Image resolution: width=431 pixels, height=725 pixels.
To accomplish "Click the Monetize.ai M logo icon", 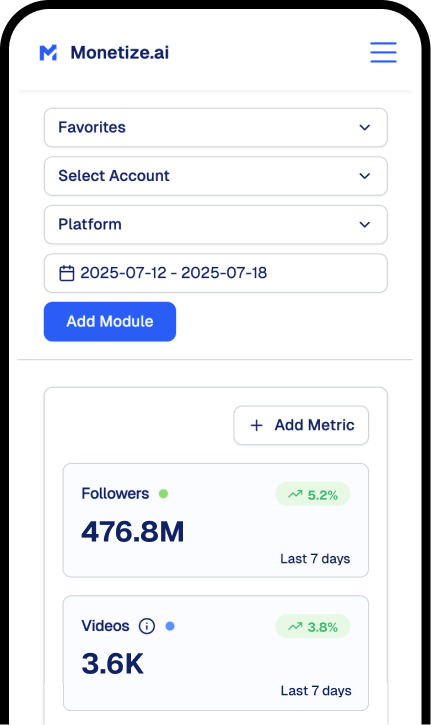I will 48,53.
